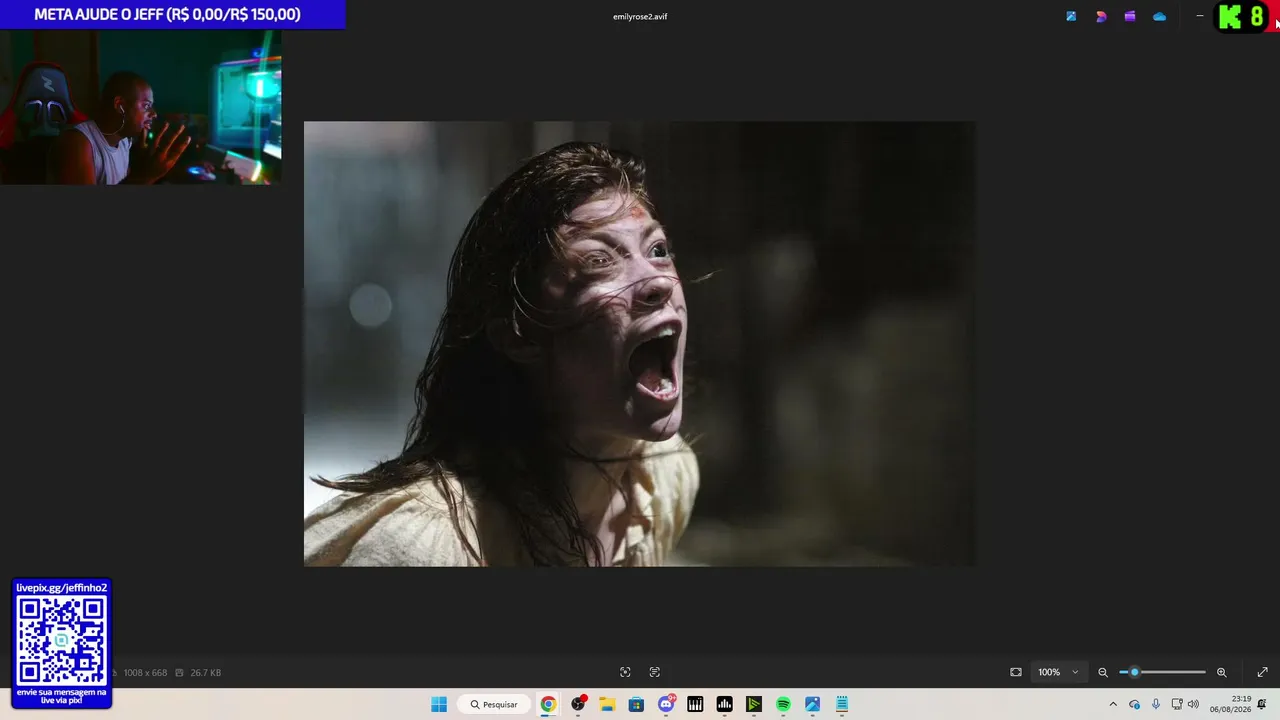Click the visual search frame icon below the photo
This screenshot has height=720, width=1280.
pos(625,672)
